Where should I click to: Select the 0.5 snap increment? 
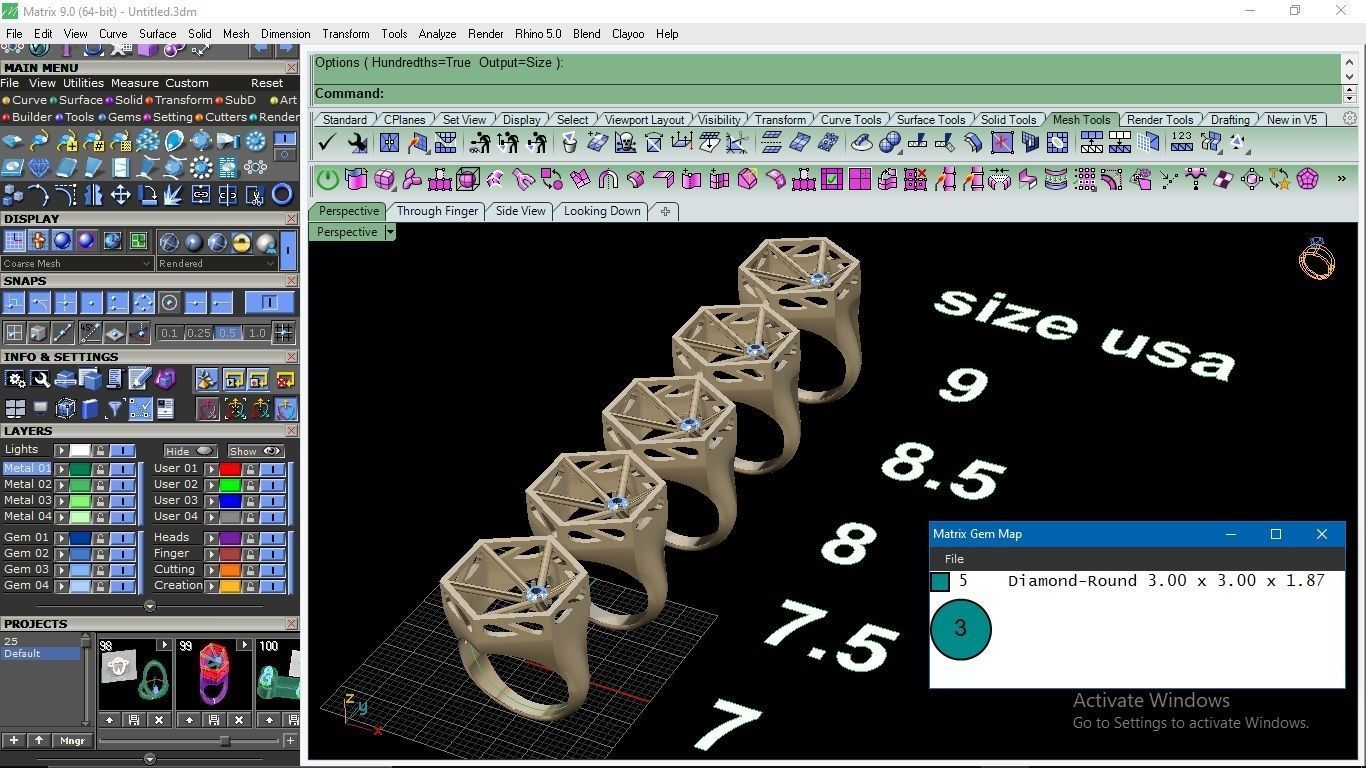pyautogui.click(x=228, y=333)
